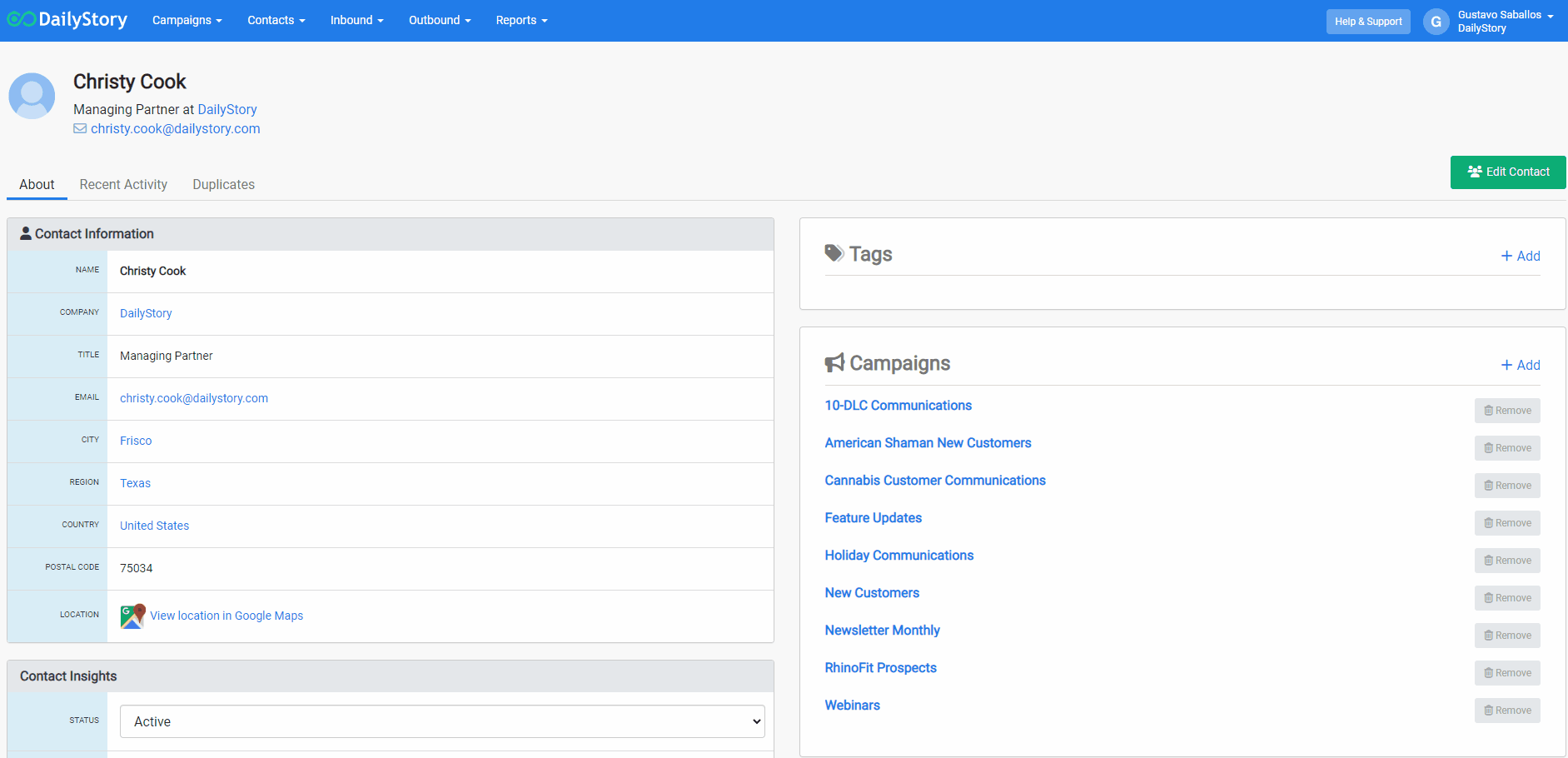
Task: Click the Help & Support button
Action: (1368, 22)
